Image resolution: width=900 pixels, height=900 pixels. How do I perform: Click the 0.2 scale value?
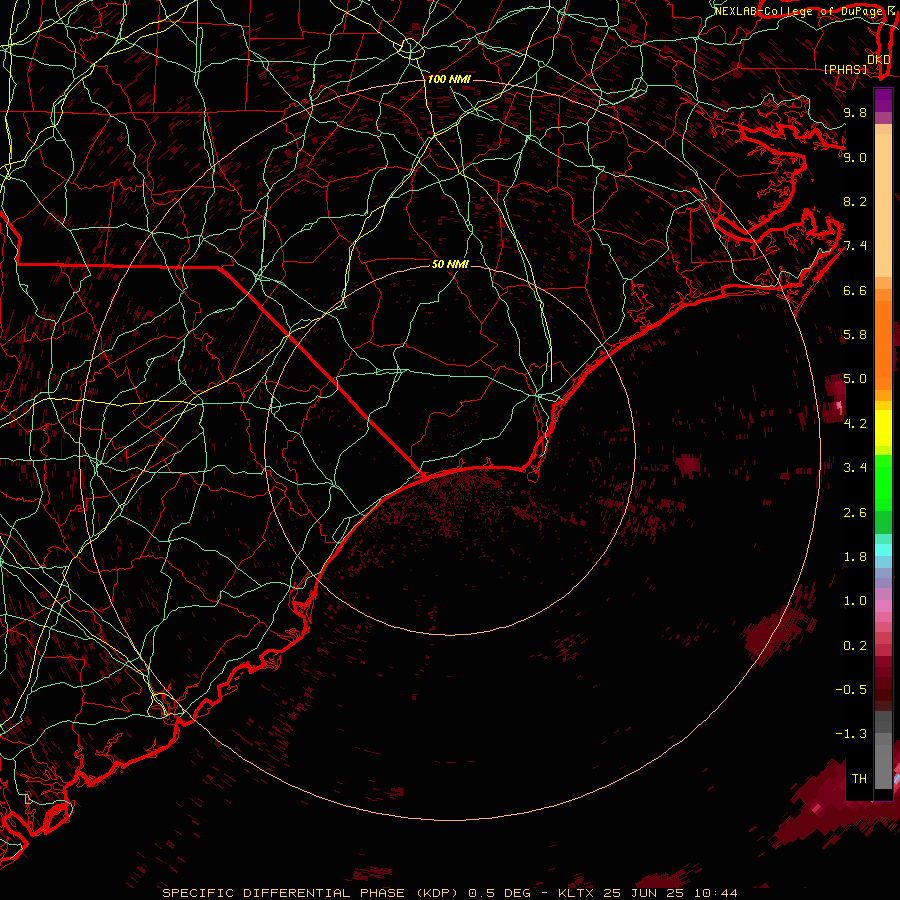click(x=855, y=646)
